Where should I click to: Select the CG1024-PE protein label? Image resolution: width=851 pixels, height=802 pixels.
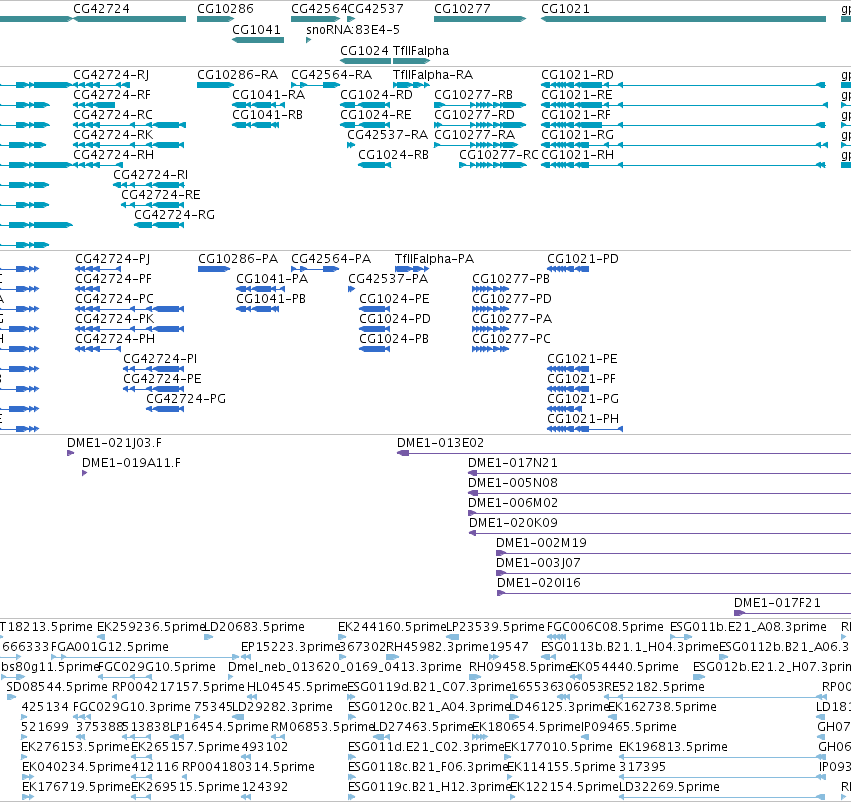(395, 299)
